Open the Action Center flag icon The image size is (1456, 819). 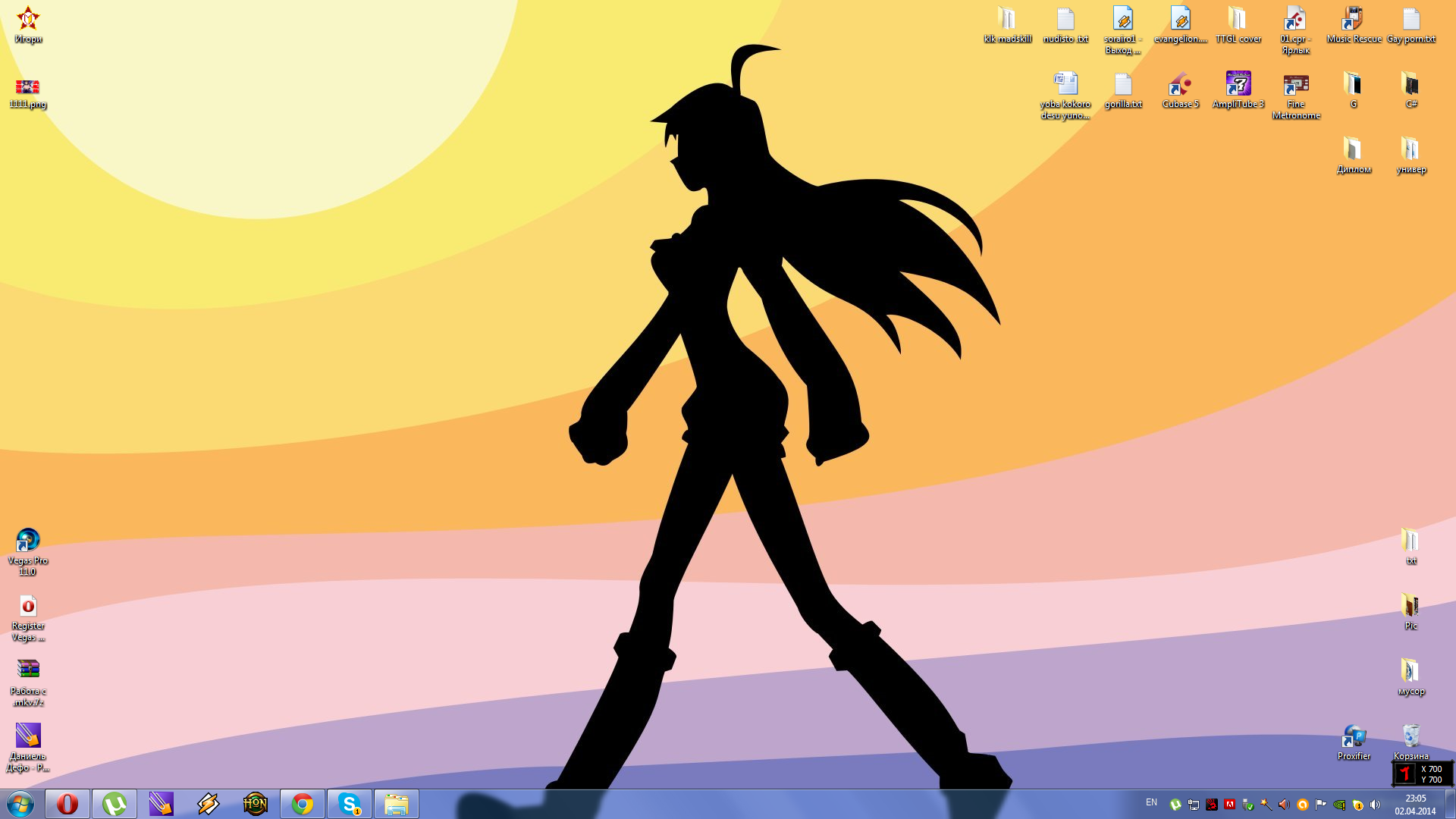[x=1321, y=805]
